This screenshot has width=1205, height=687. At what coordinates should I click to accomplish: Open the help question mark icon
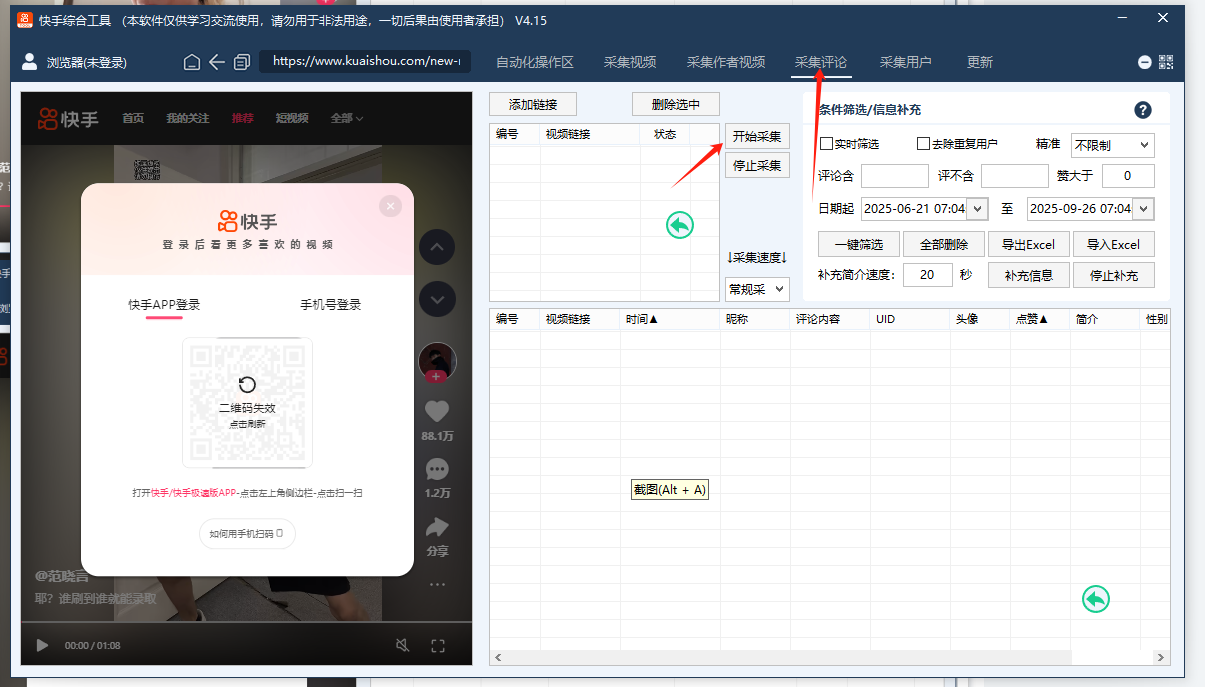point(1143,110)
